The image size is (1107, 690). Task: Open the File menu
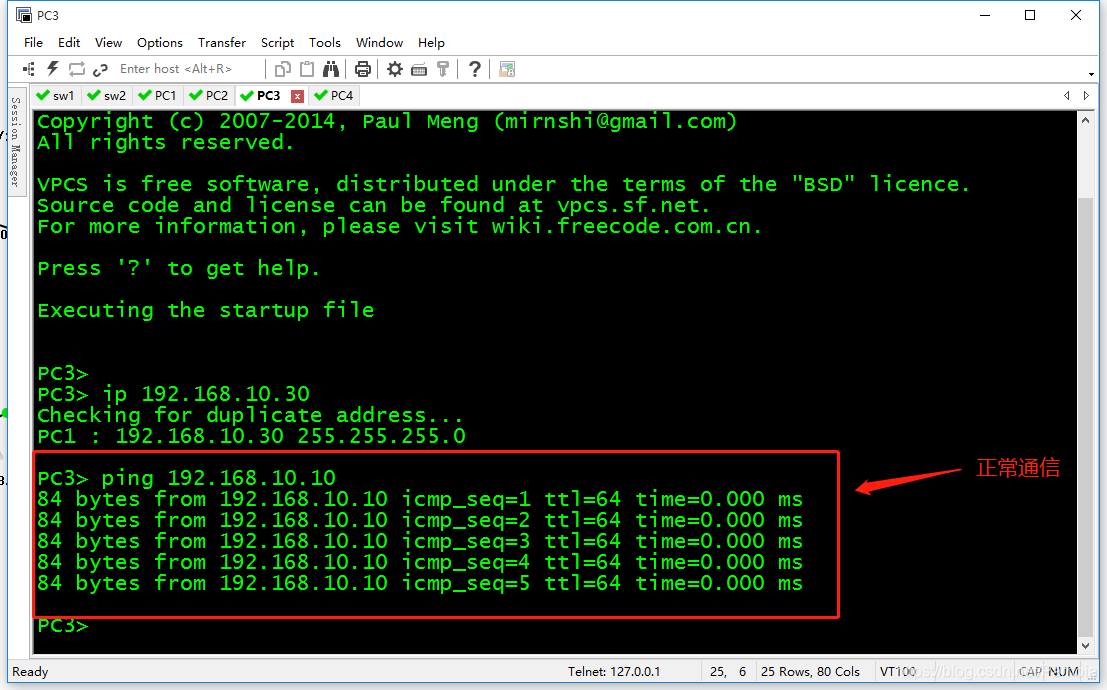coord(33,42)
